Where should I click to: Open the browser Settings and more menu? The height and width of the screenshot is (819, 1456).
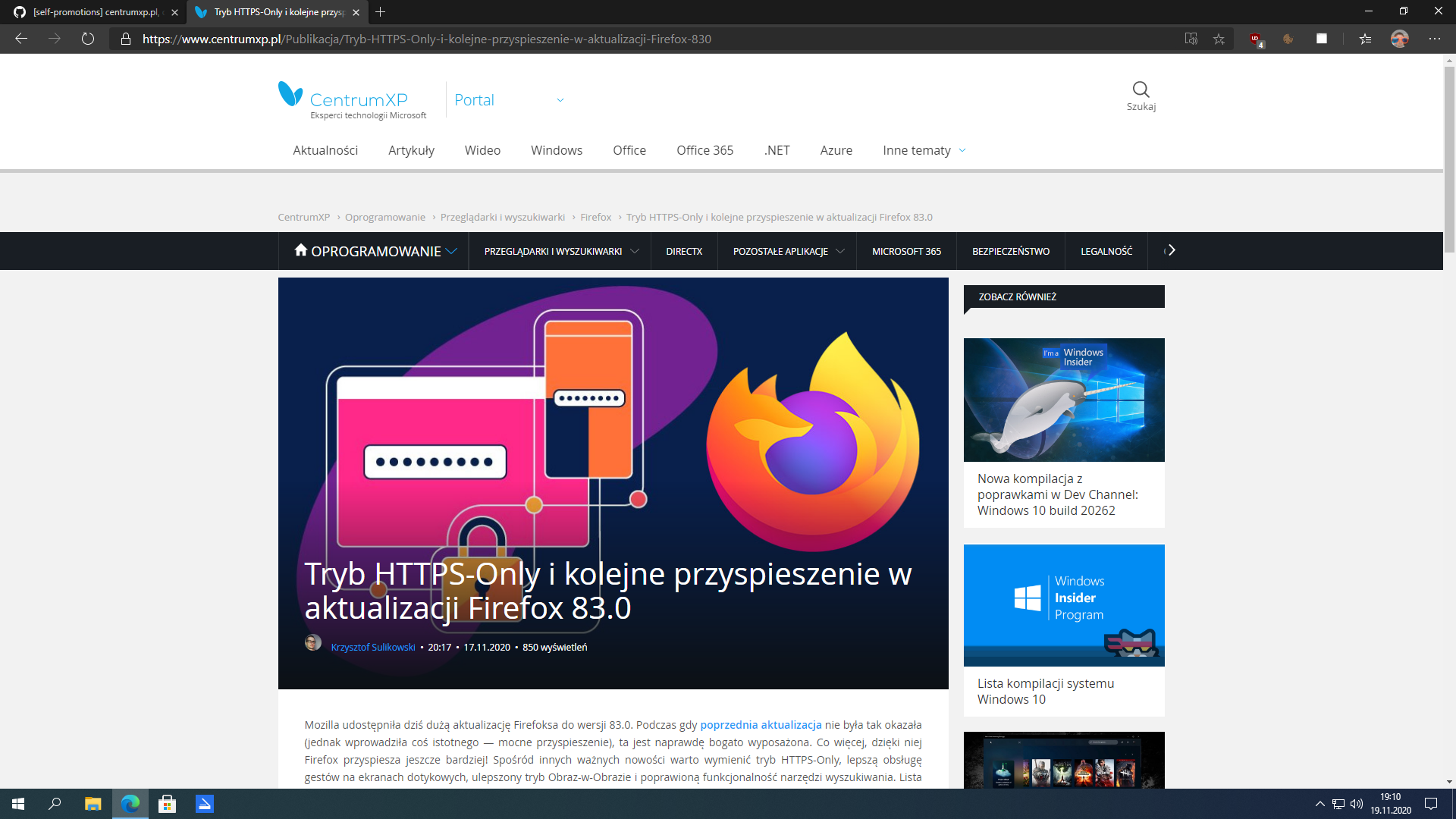click(x=1435, y=39)
